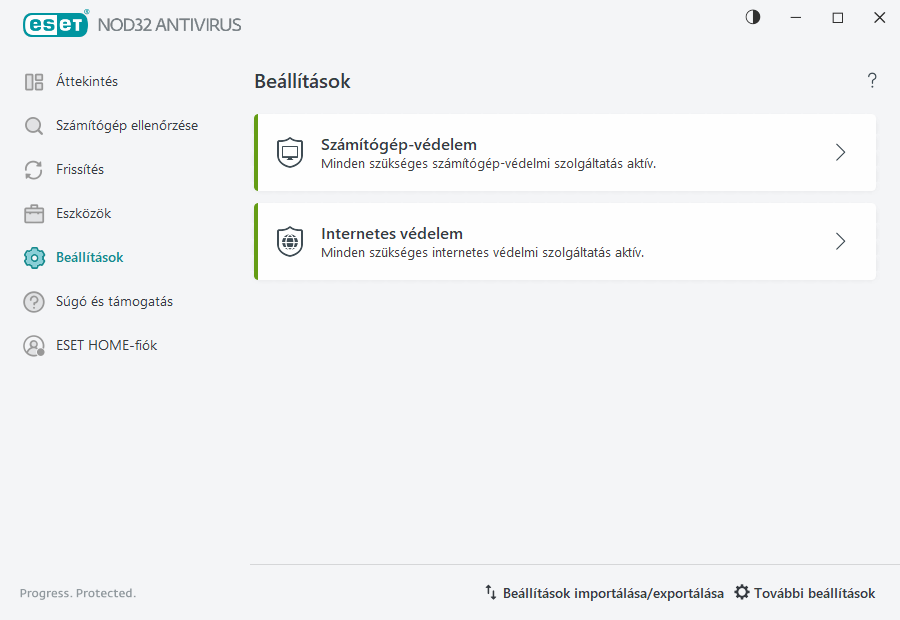Open the Áttekintés overview icon
This screenshot has width=900, height=620.
34,81
